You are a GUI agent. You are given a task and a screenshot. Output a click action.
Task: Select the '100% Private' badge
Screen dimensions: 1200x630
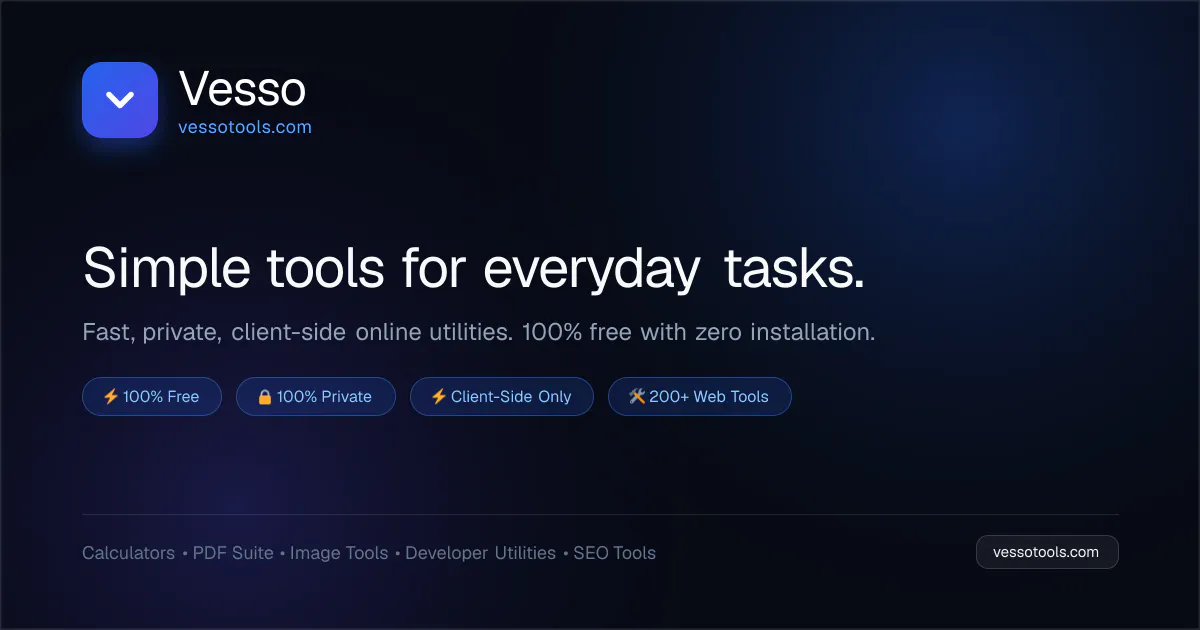316,397
